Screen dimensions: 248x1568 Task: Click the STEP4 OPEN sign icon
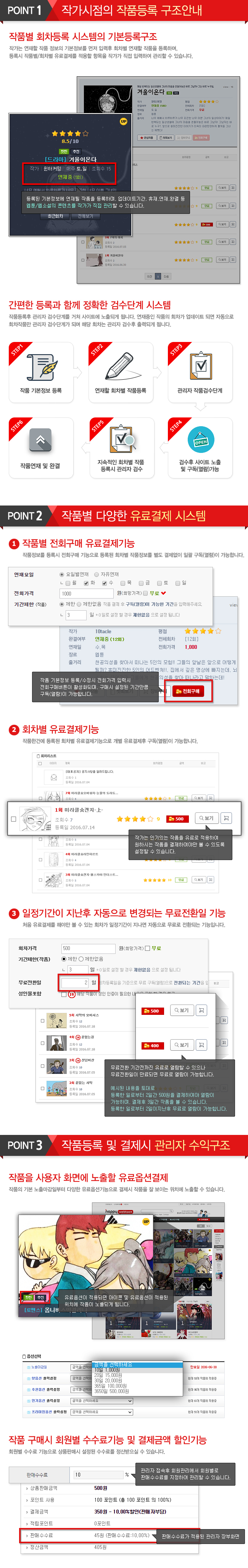point(200,440)
